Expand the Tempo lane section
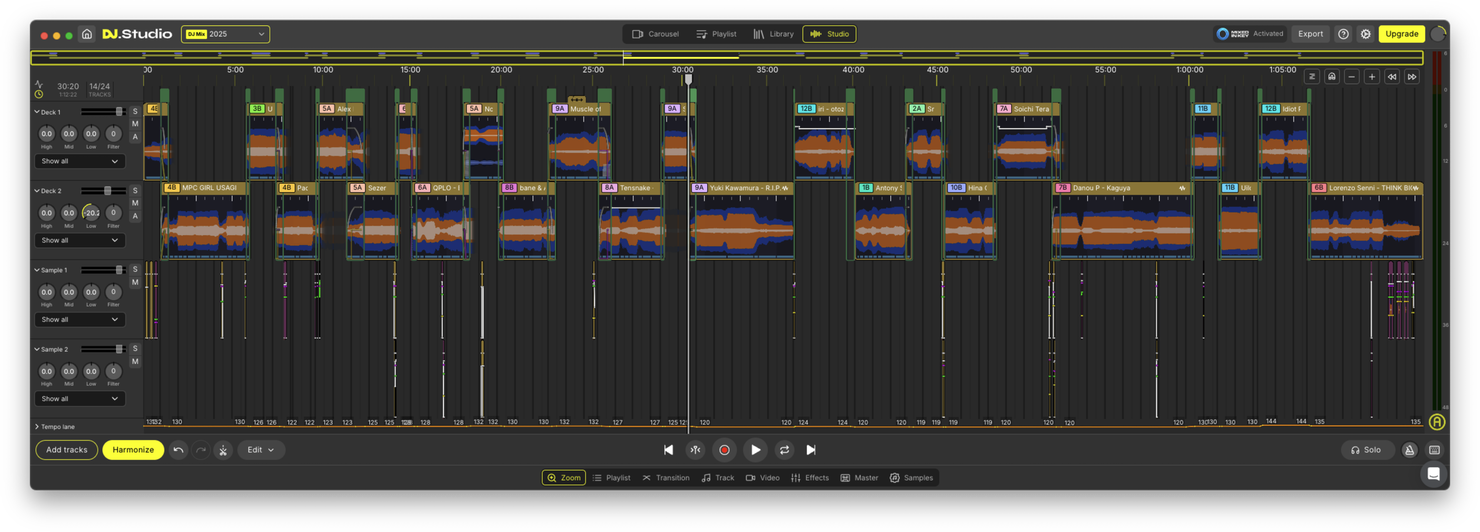1480x532 pixels. point(38,427)
